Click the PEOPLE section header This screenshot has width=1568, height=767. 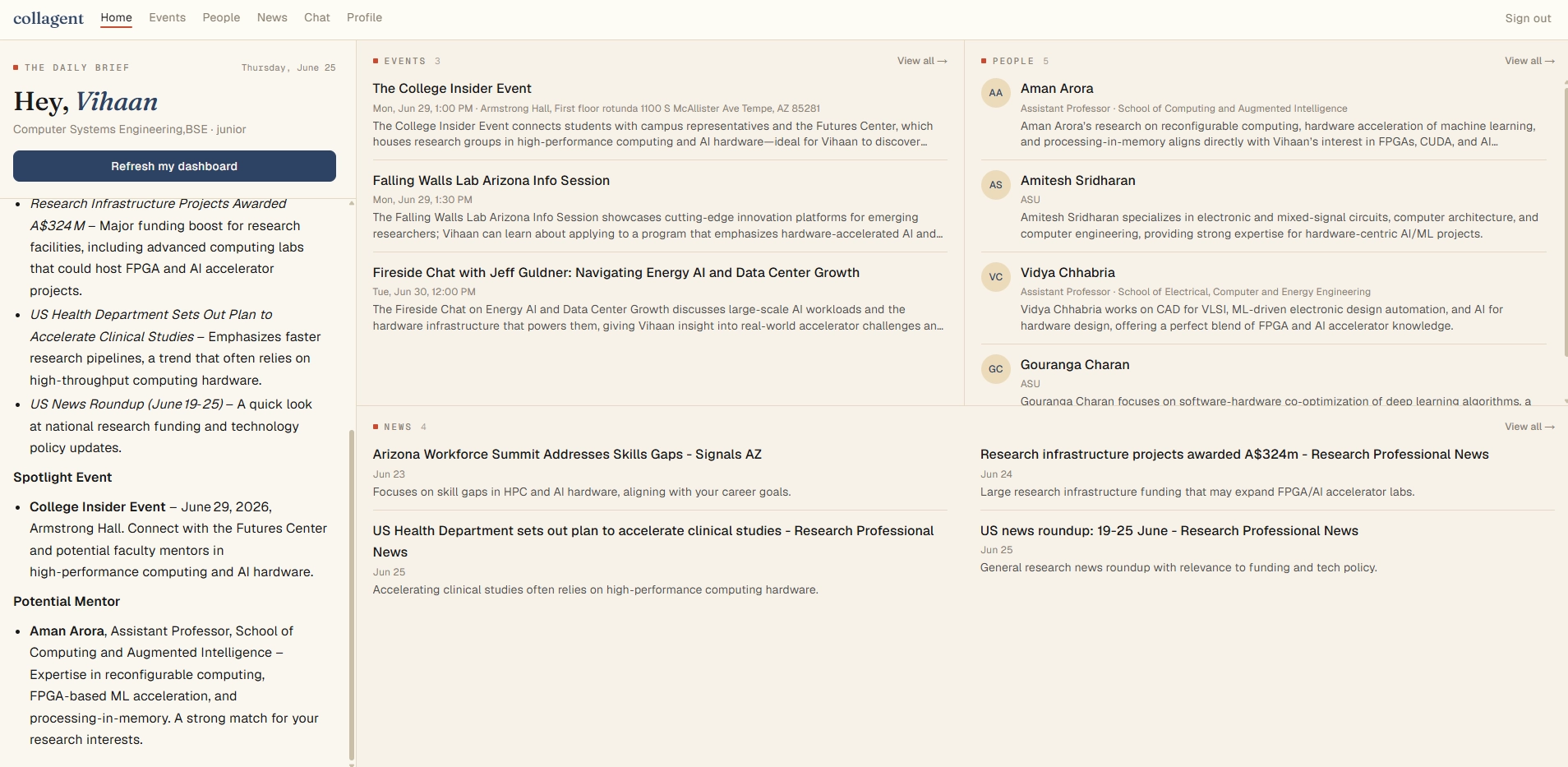[1013, 61]
